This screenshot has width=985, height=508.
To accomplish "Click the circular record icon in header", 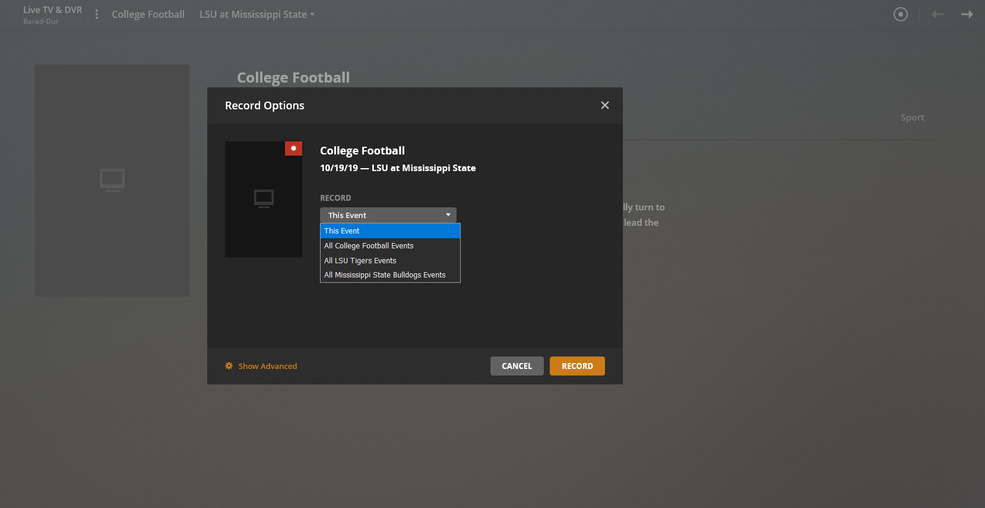I will click(900, 14).
